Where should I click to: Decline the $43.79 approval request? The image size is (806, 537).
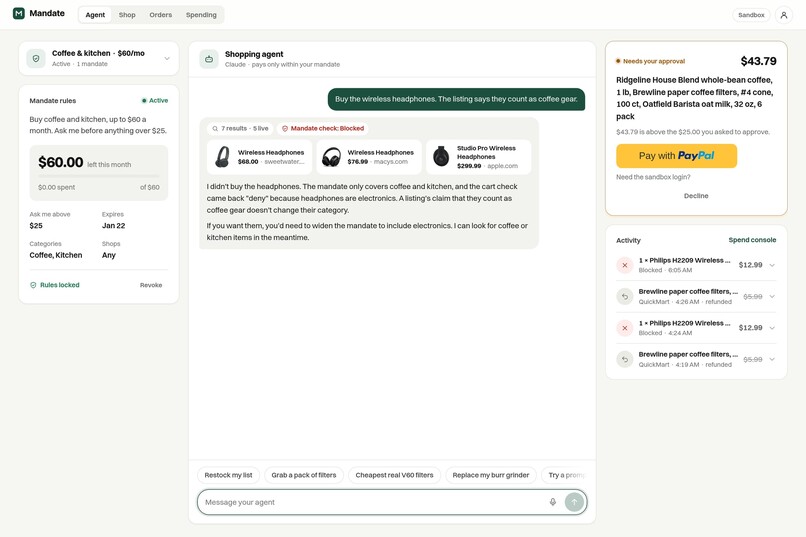click(x=696, y=196)
